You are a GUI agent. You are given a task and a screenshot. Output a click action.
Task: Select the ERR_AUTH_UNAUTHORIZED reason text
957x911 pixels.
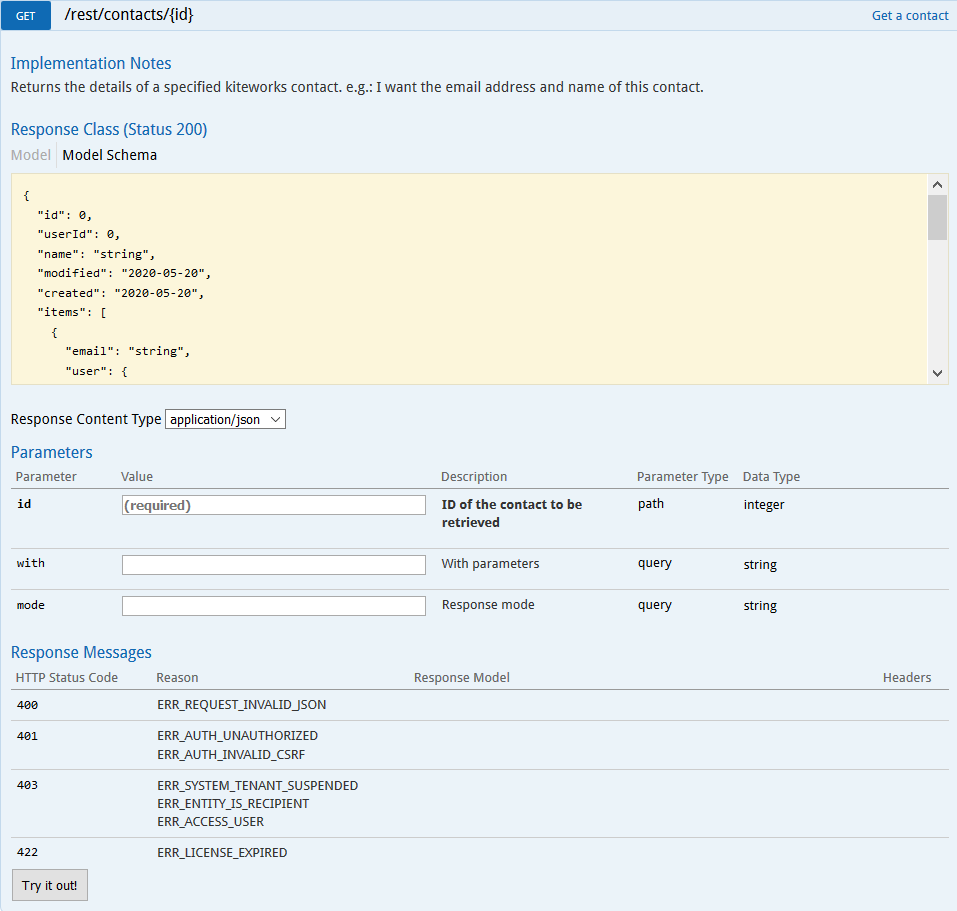click(237, 736)
